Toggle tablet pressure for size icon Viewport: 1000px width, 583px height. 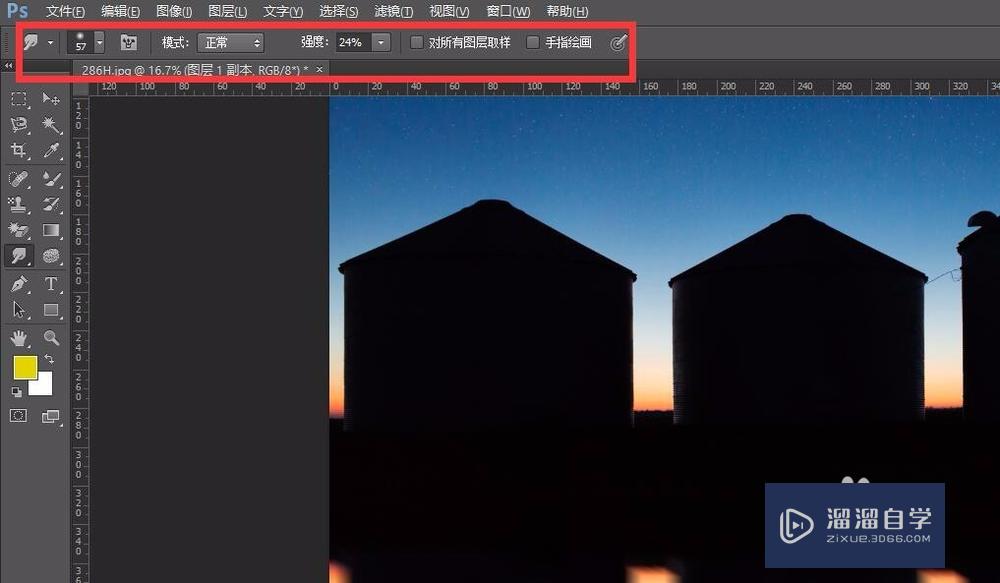coord(618,43)
